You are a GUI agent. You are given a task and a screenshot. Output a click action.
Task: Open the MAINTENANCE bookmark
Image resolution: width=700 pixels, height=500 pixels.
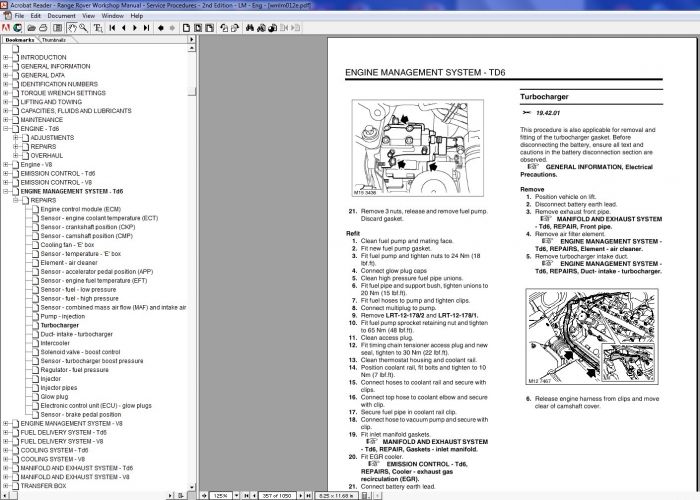42,120
